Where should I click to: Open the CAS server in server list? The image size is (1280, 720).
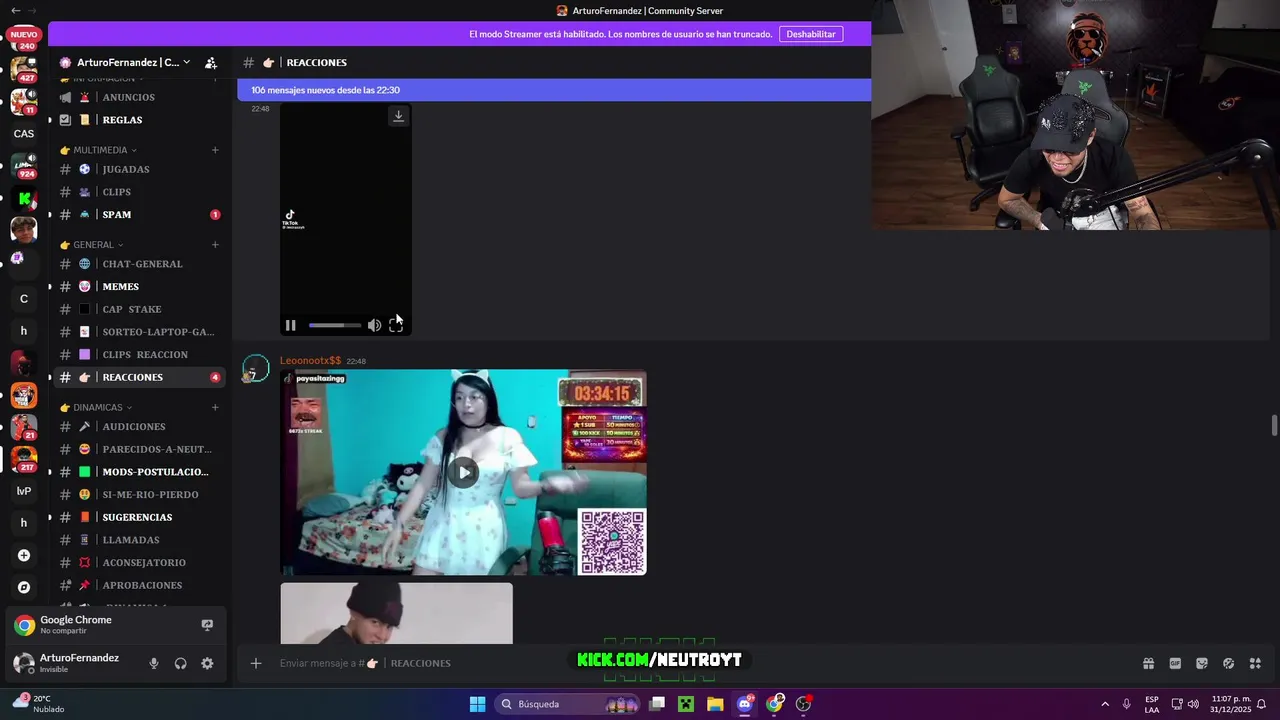pos(24,134)
